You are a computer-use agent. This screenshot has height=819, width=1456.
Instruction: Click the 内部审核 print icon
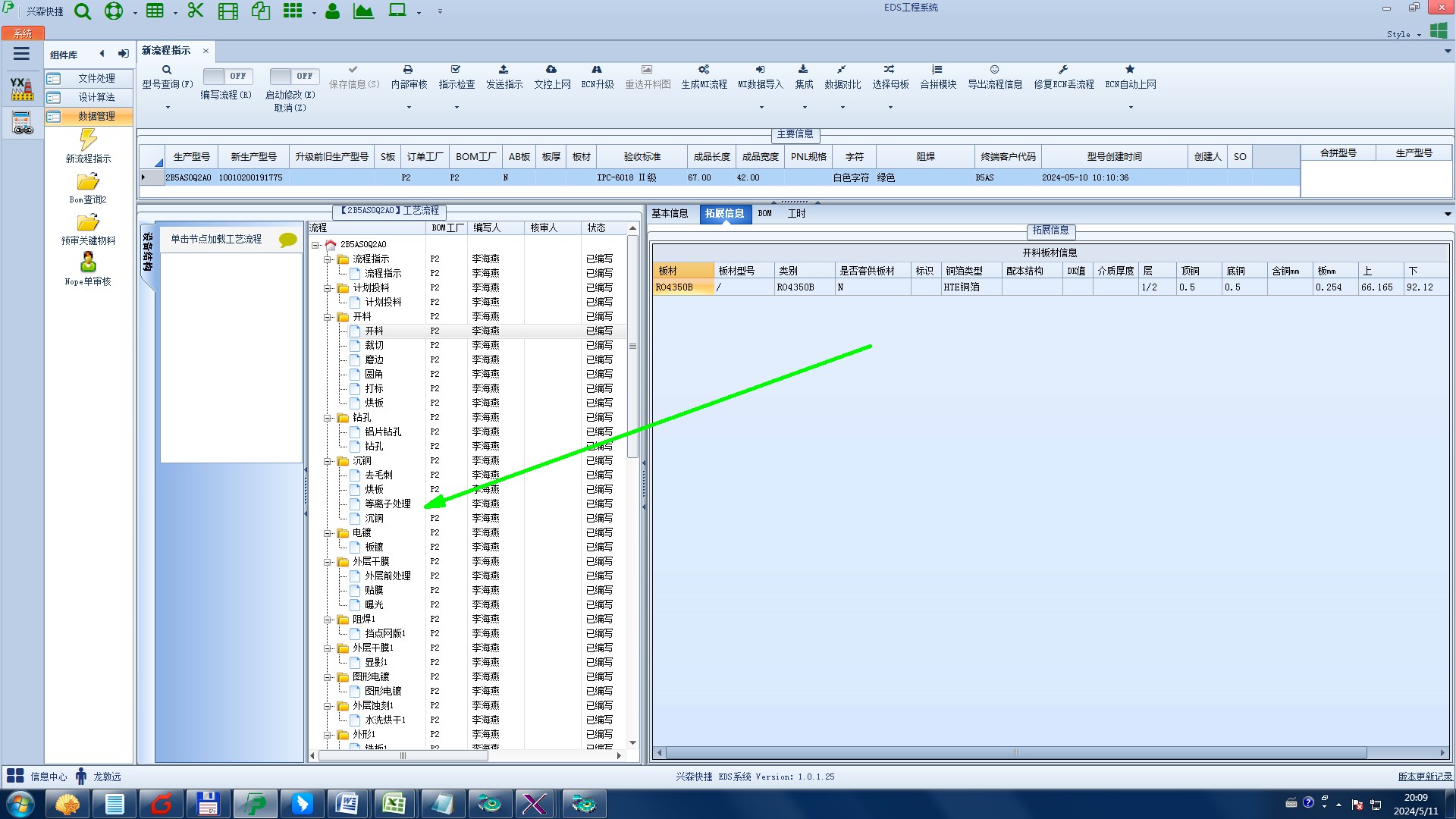[x=408, y=70]
